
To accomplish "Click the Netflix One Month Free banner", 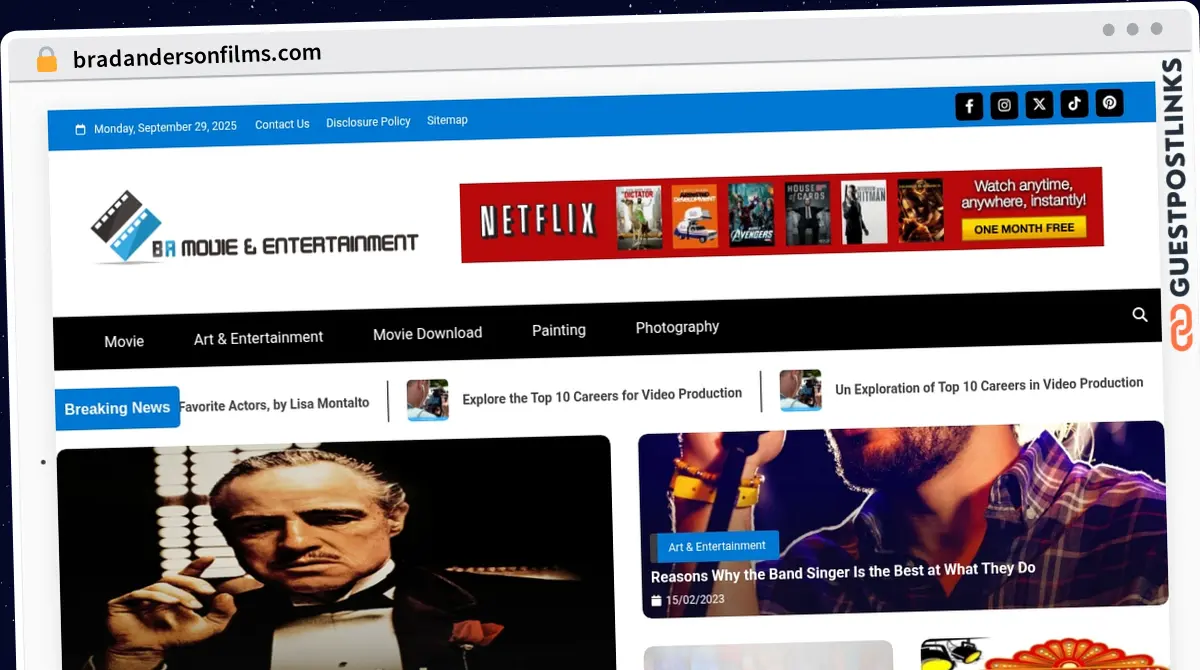I will pos(781,213).
